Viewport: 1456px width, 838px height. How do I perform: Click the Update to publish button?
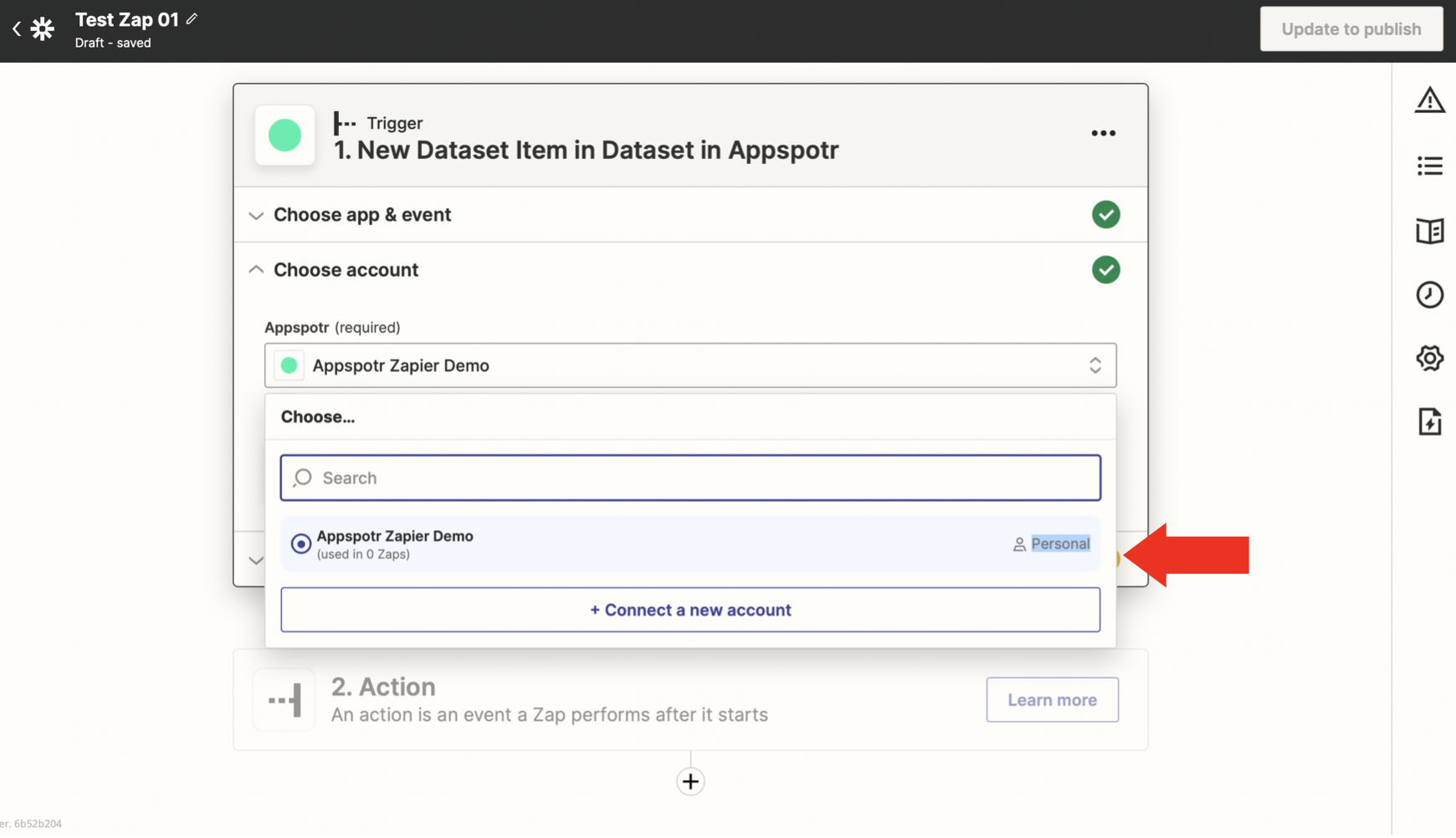point(1351,29)
